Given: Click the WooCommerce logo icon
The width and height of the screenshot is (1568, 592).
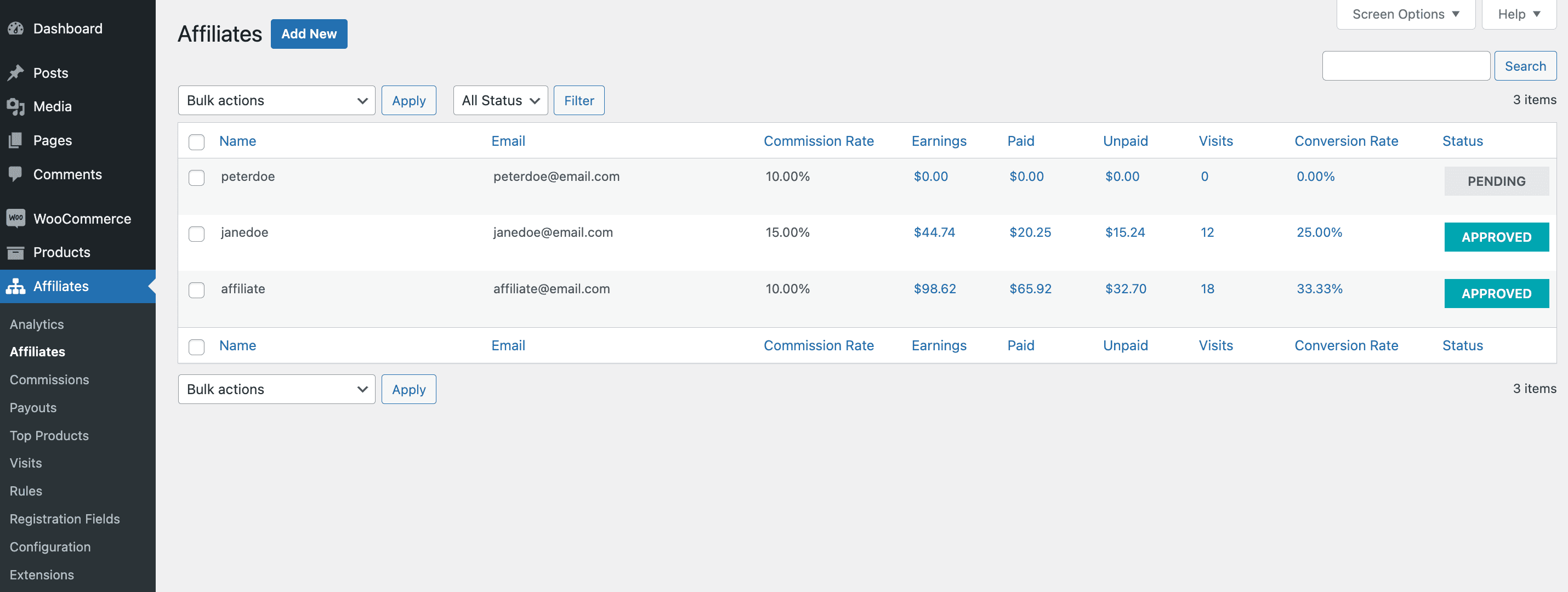Looking at the screenshot, I should coord(16,218).
